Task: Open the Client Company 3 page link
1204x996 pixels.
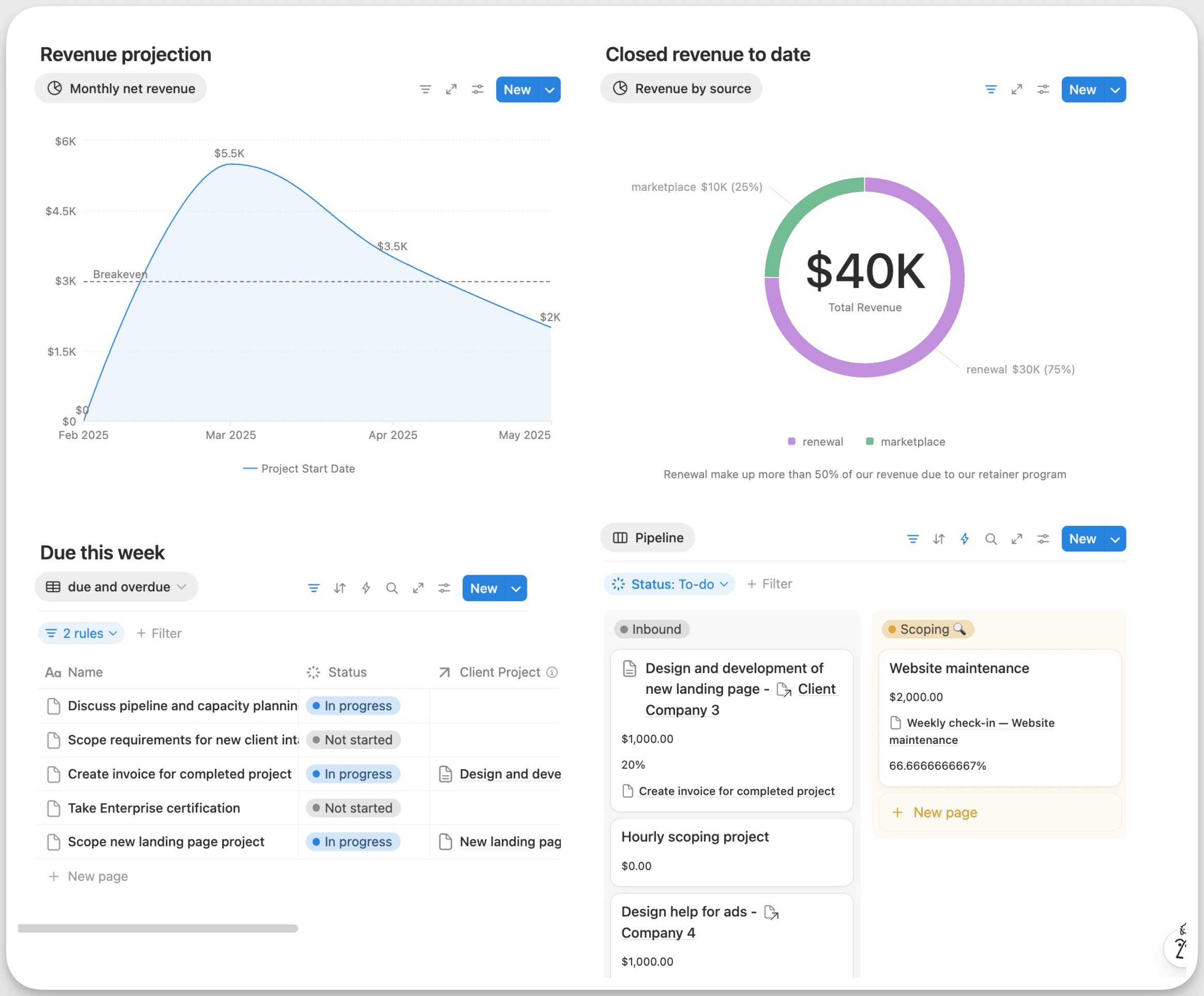Action: click(x=683, y=710)
